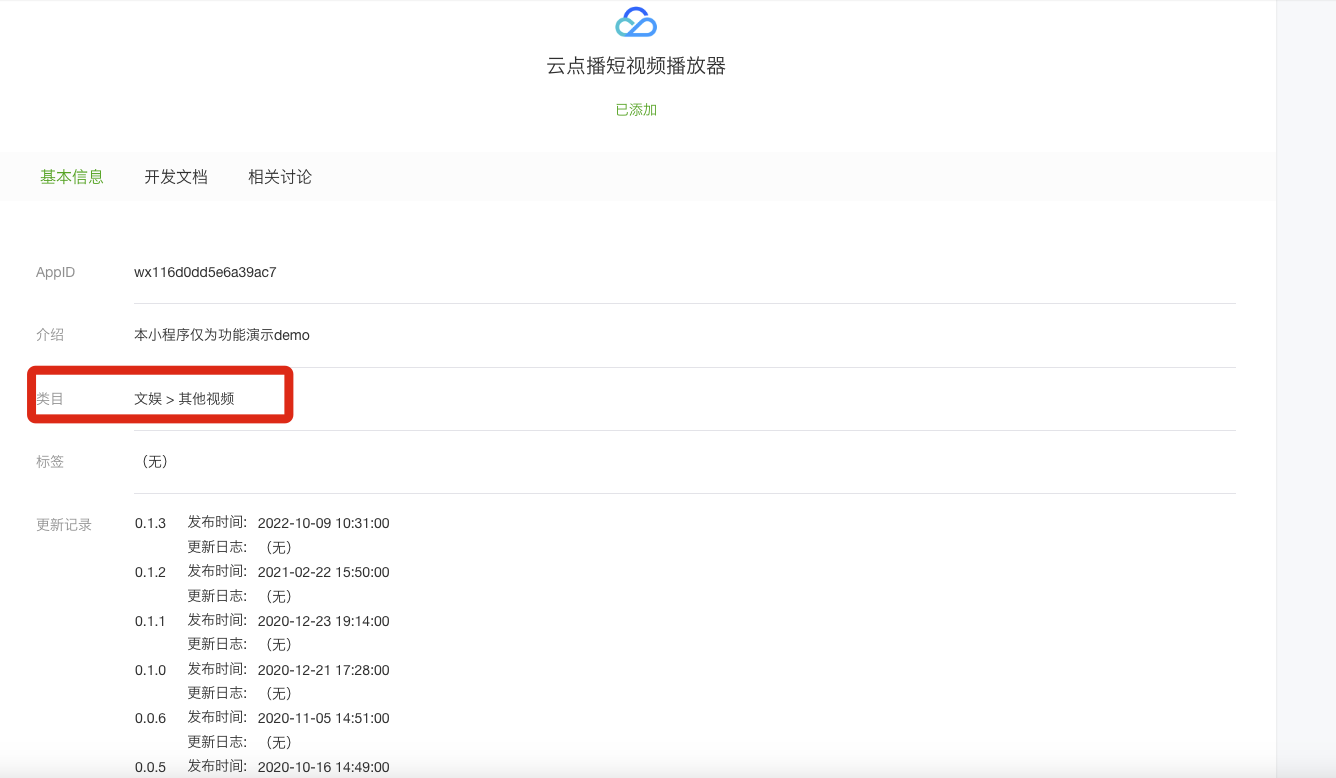1336x778 pixels.
Task: Click version number 0.1.3
Action: pos(150,523)
